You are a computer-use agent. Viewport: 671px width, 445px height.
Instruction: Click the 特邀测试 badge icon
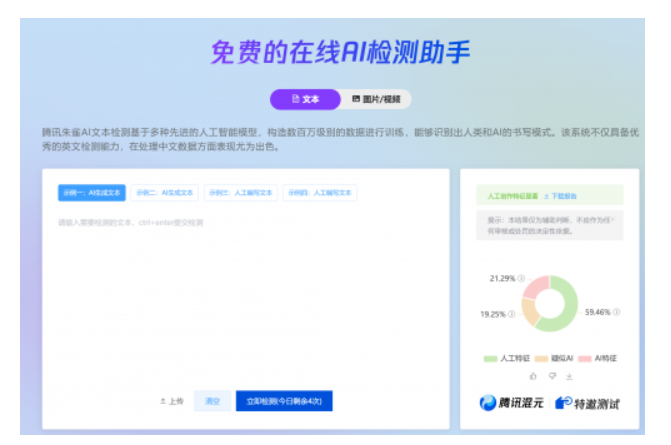pyautogui.click(x=565, y=403)
